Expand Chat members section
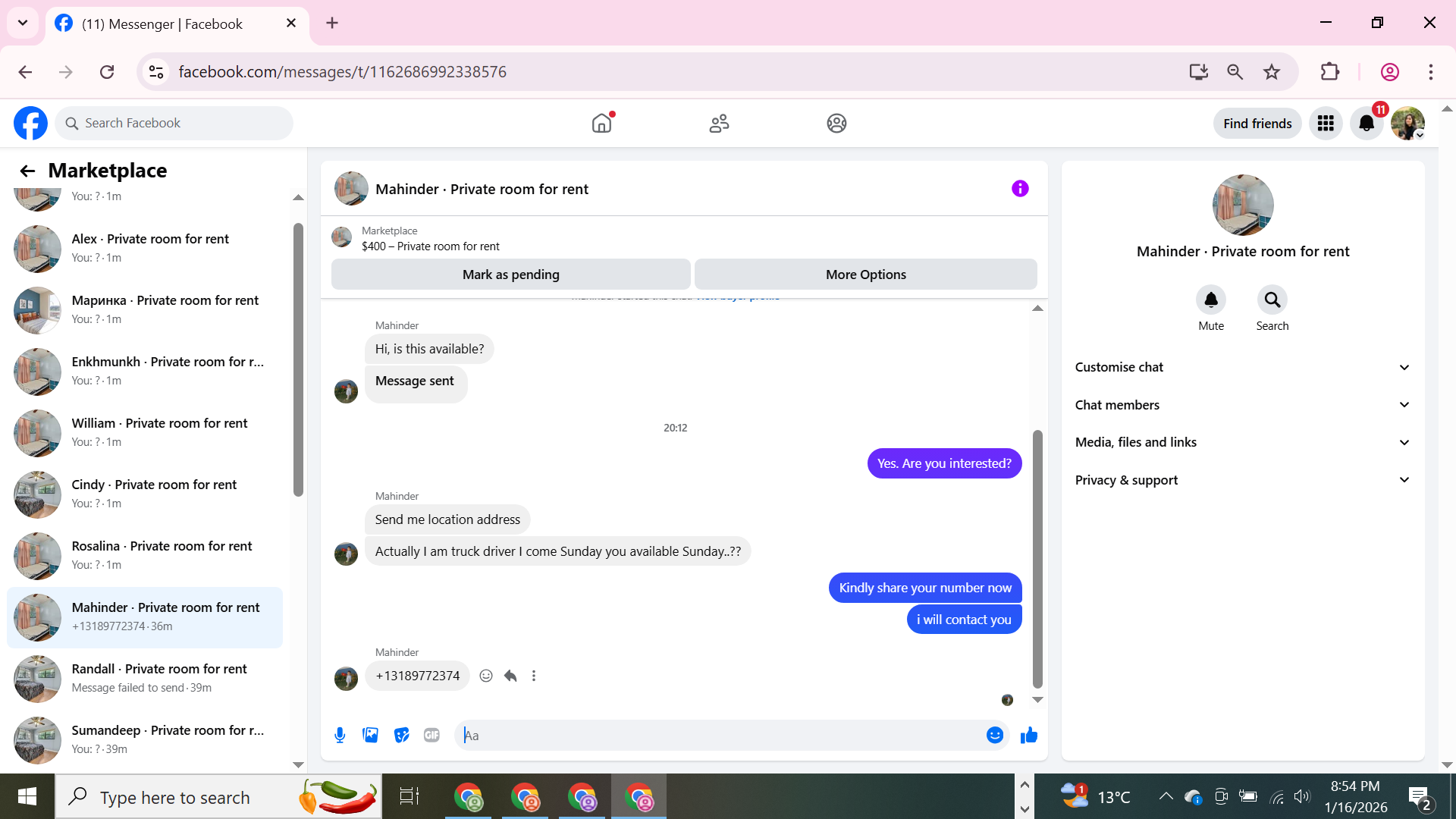 pos(1242,405)
